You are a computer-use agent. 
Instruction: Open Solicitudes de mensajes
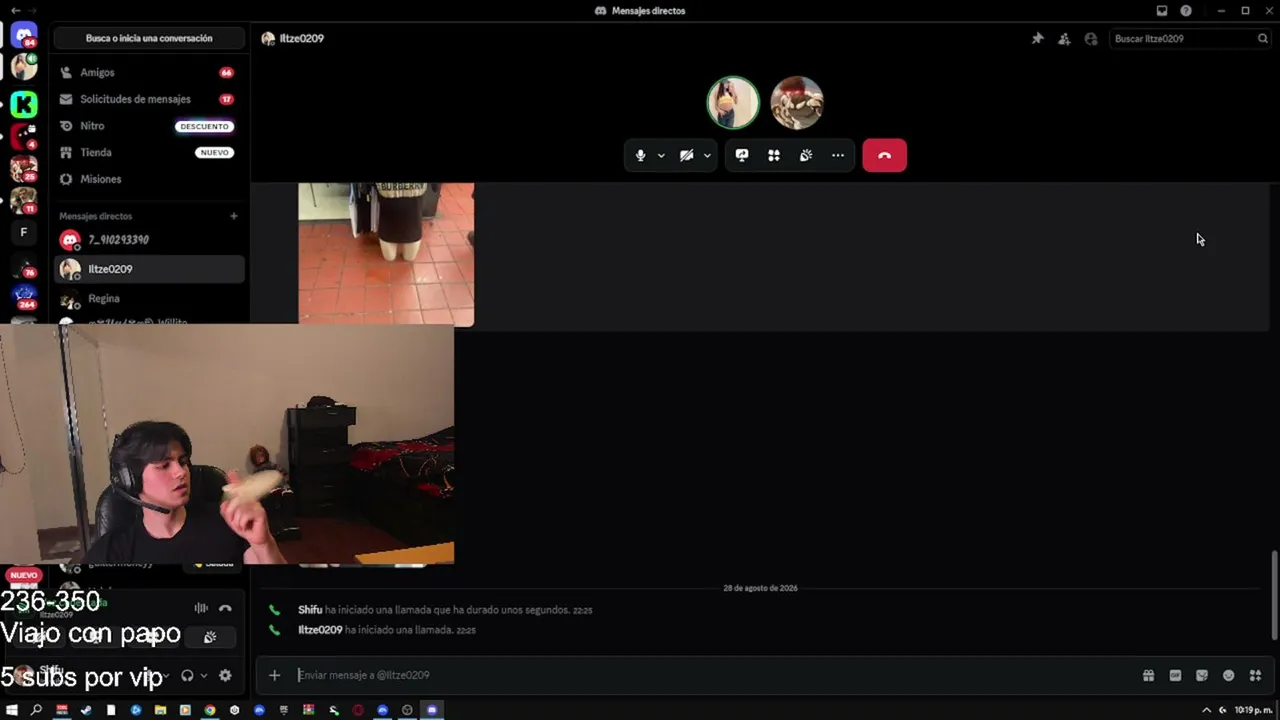pos(149,99)
